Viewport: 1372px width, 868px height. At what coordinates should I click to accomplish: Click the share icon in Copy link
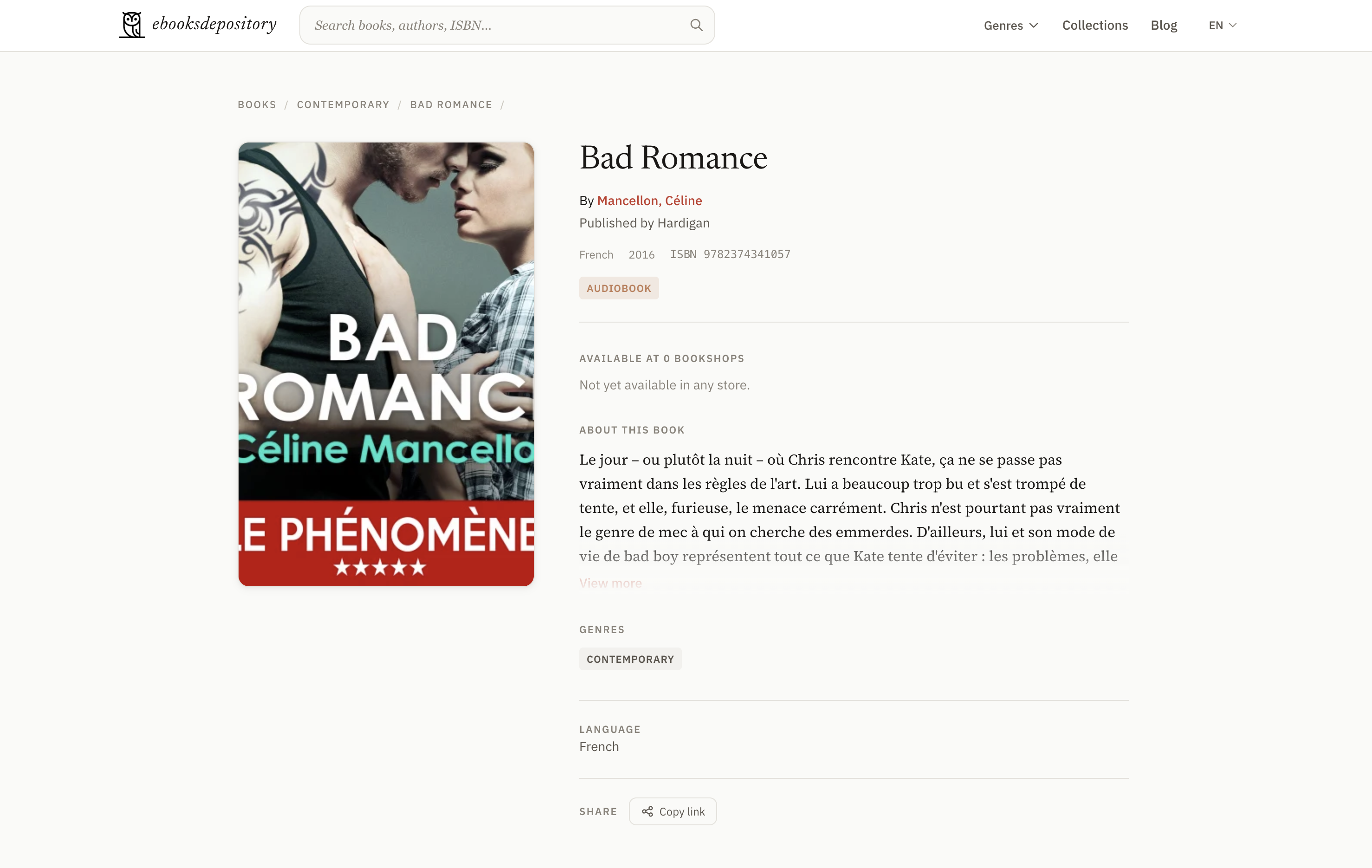647,811
